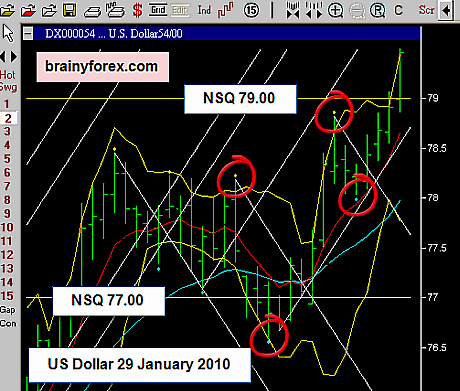Select swing level 15 in sidebar
The height and width of the screenshot is (391, 460).
click(x=7, y=296)
